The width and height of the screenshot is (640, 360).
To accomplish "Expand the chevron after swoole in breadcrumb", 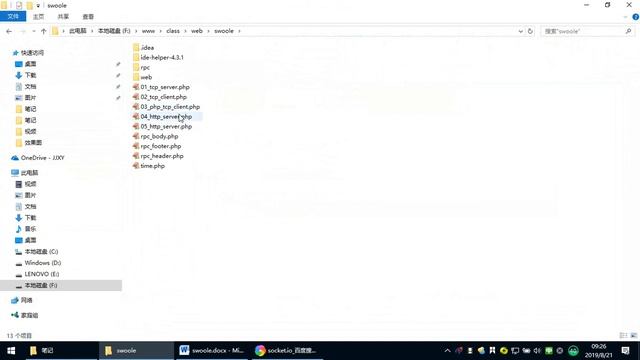I will point(239,31).
